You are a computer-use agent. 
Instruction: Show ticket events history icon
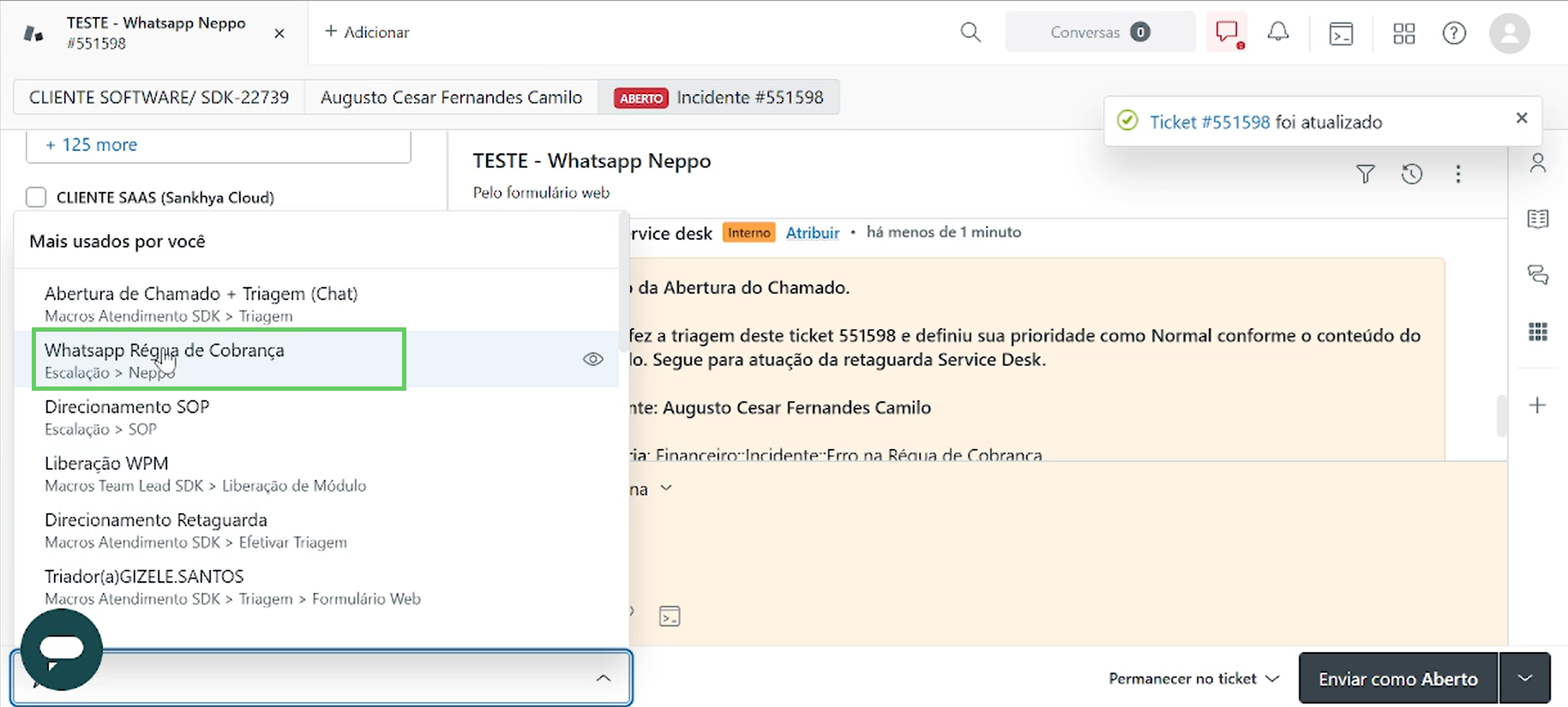pyautogui.click(x=1412, y=175)
